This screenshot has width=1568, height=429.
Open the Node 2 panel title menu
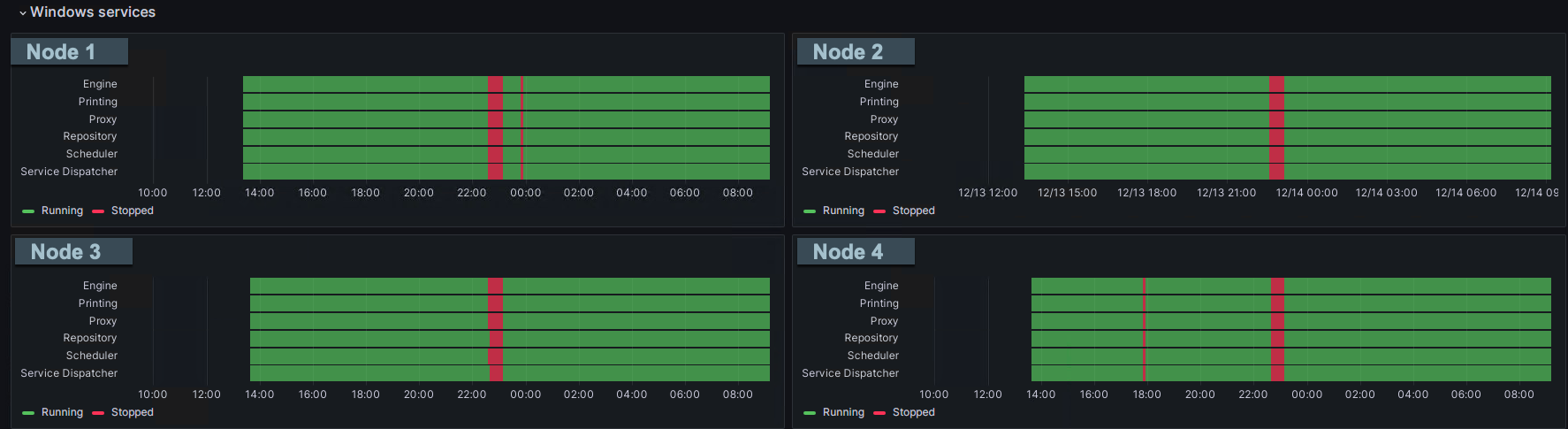(847, 52)
